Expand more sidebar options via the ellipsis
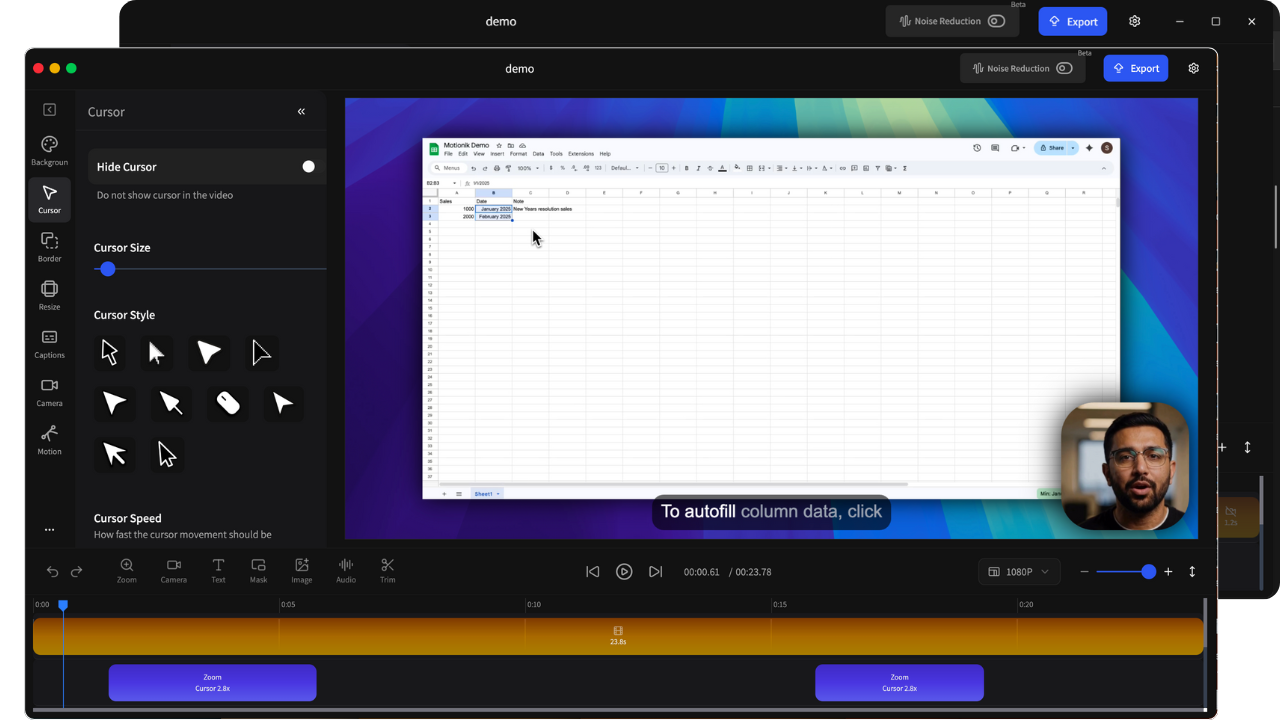1280x720 pixels. click(x=49, y=530)
